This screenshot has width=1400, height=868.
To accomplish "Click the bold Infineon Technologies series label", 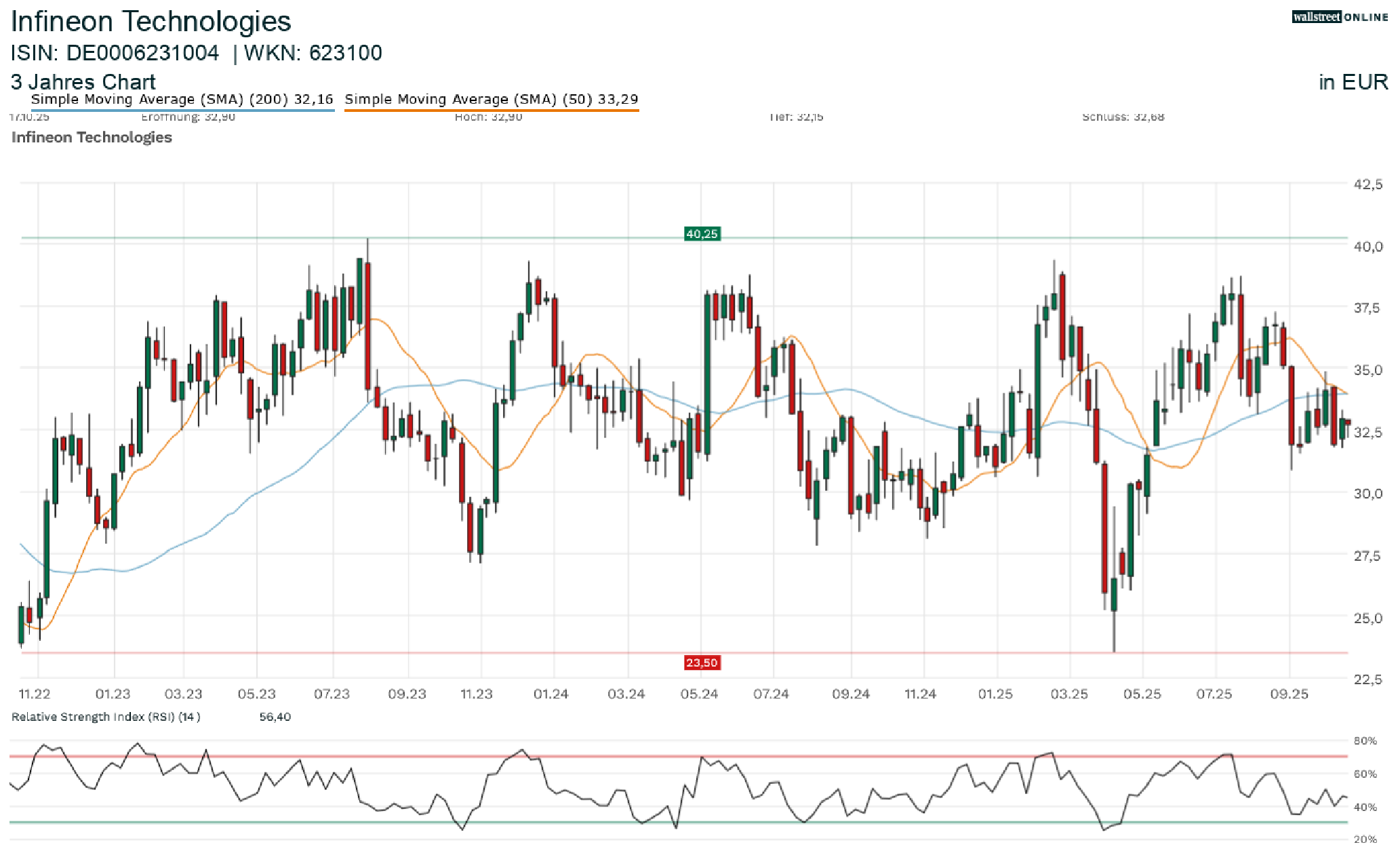I will click(x=92, y=137).
